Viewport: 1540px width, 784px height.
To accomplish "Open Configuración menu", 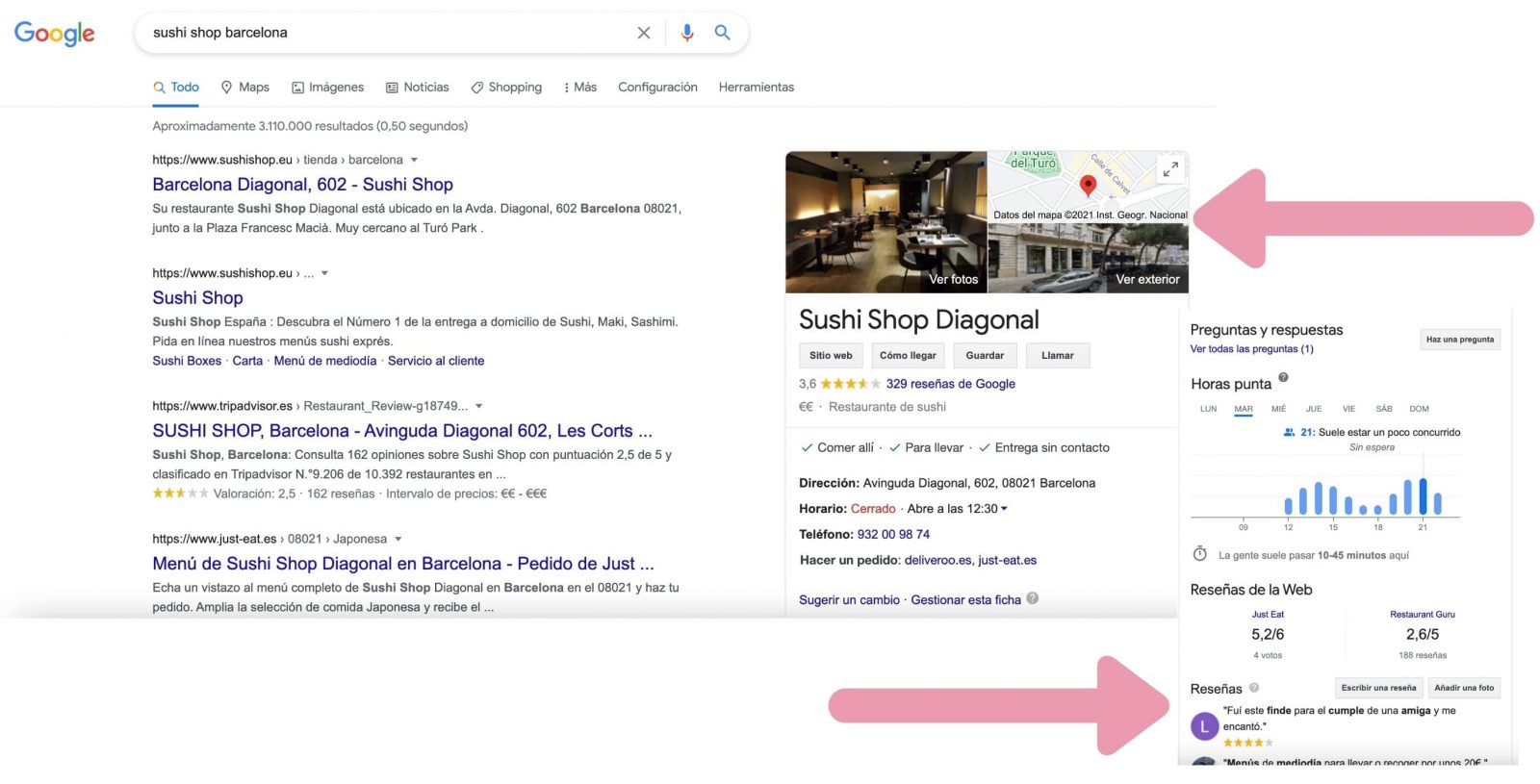I will coord(657,88).
